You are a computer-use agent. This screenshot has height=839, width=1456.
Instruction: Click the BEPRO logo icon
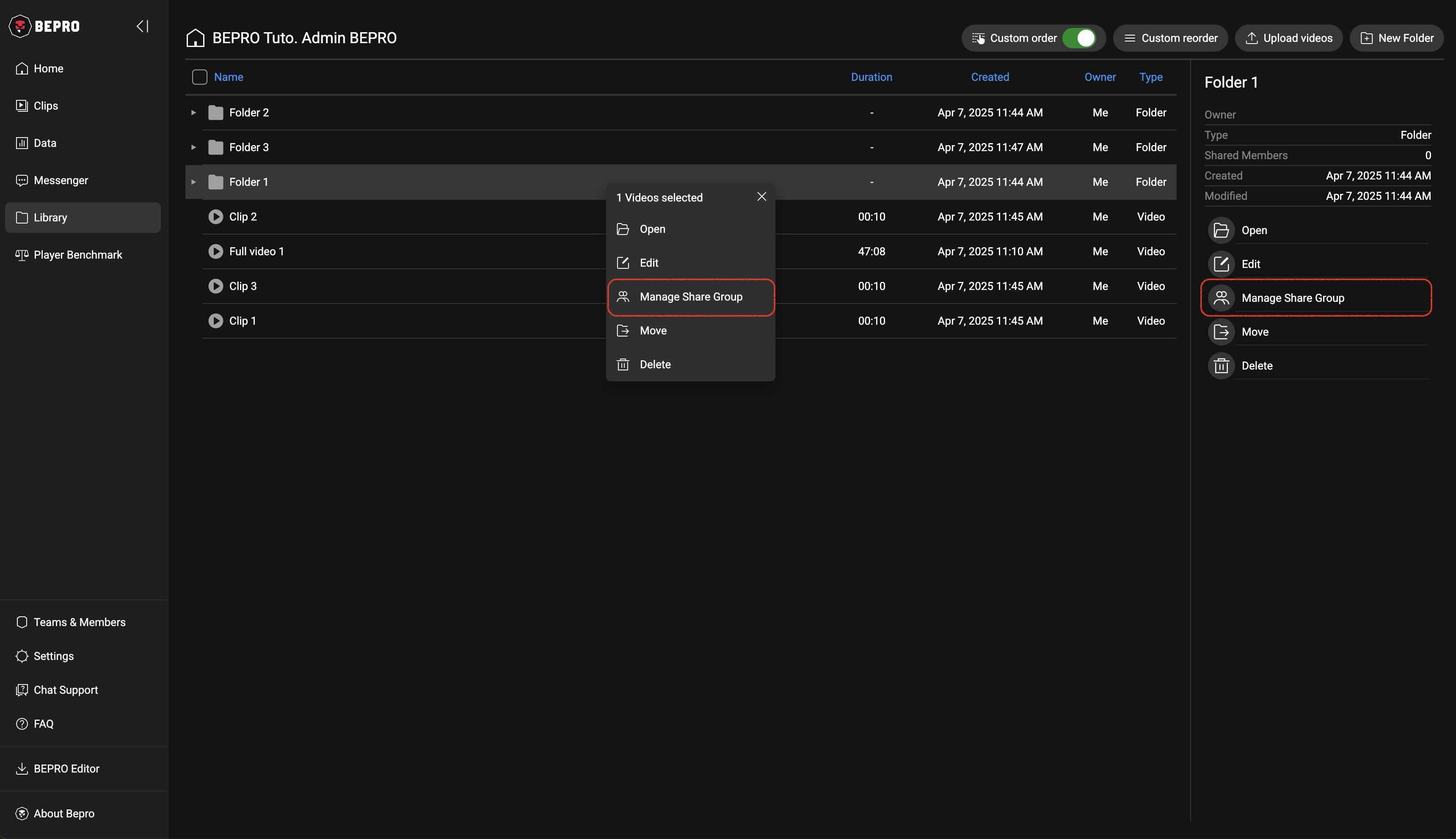(20, 26)
